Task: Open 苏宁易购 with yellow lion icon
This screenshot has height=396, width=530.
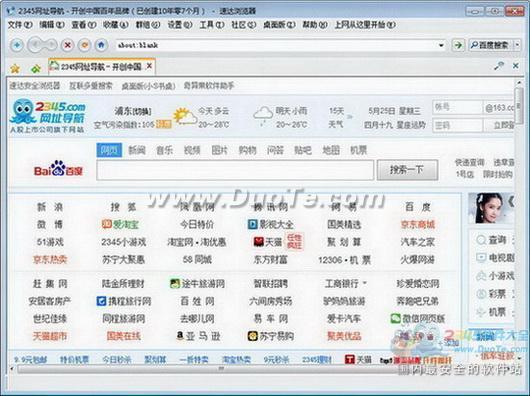Action: coord(270,336)
